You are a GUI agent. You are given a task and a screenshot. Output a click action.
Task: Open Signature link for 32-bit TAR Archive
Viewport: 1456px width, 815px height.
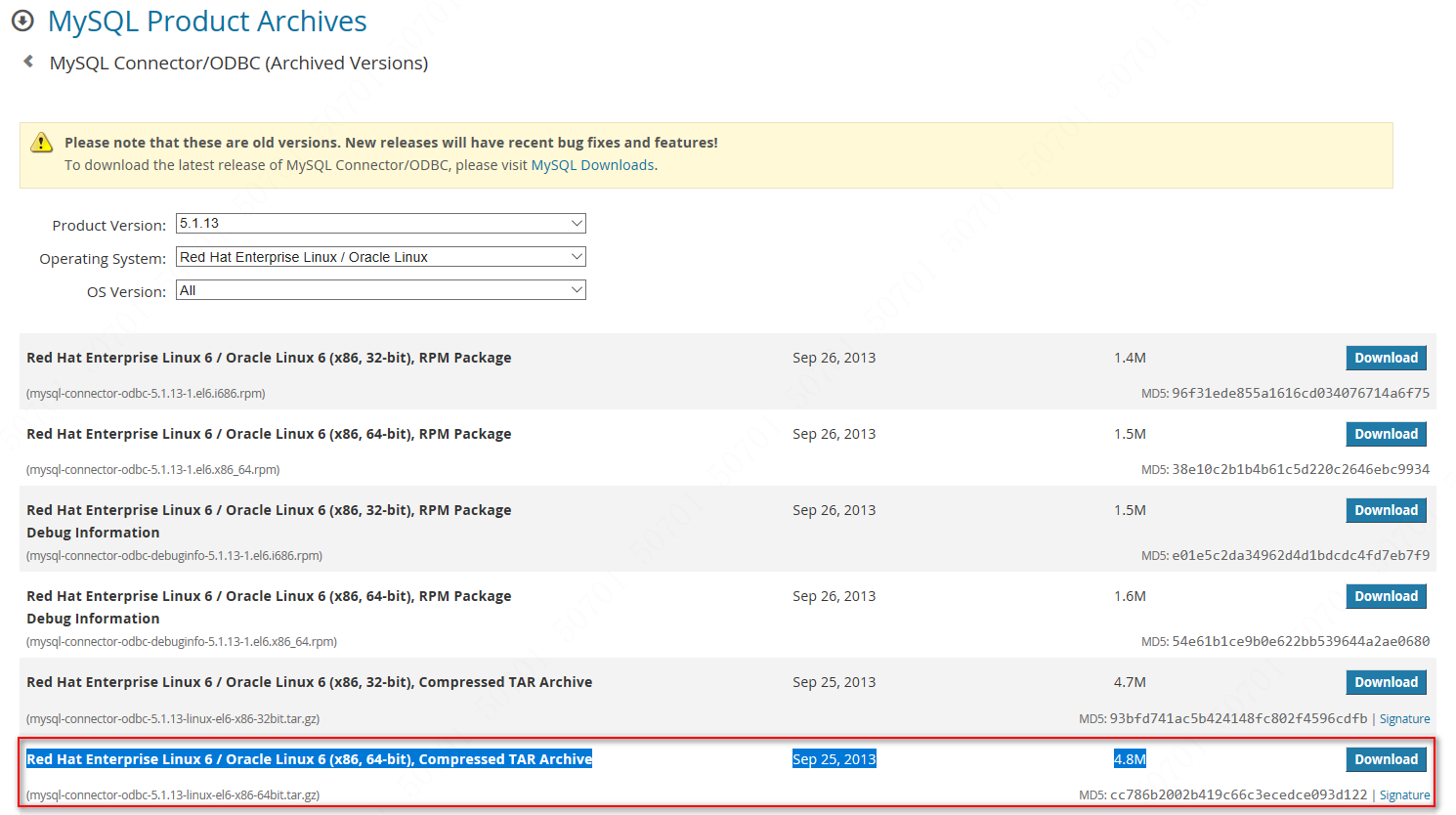click(x=1404, y=719)
